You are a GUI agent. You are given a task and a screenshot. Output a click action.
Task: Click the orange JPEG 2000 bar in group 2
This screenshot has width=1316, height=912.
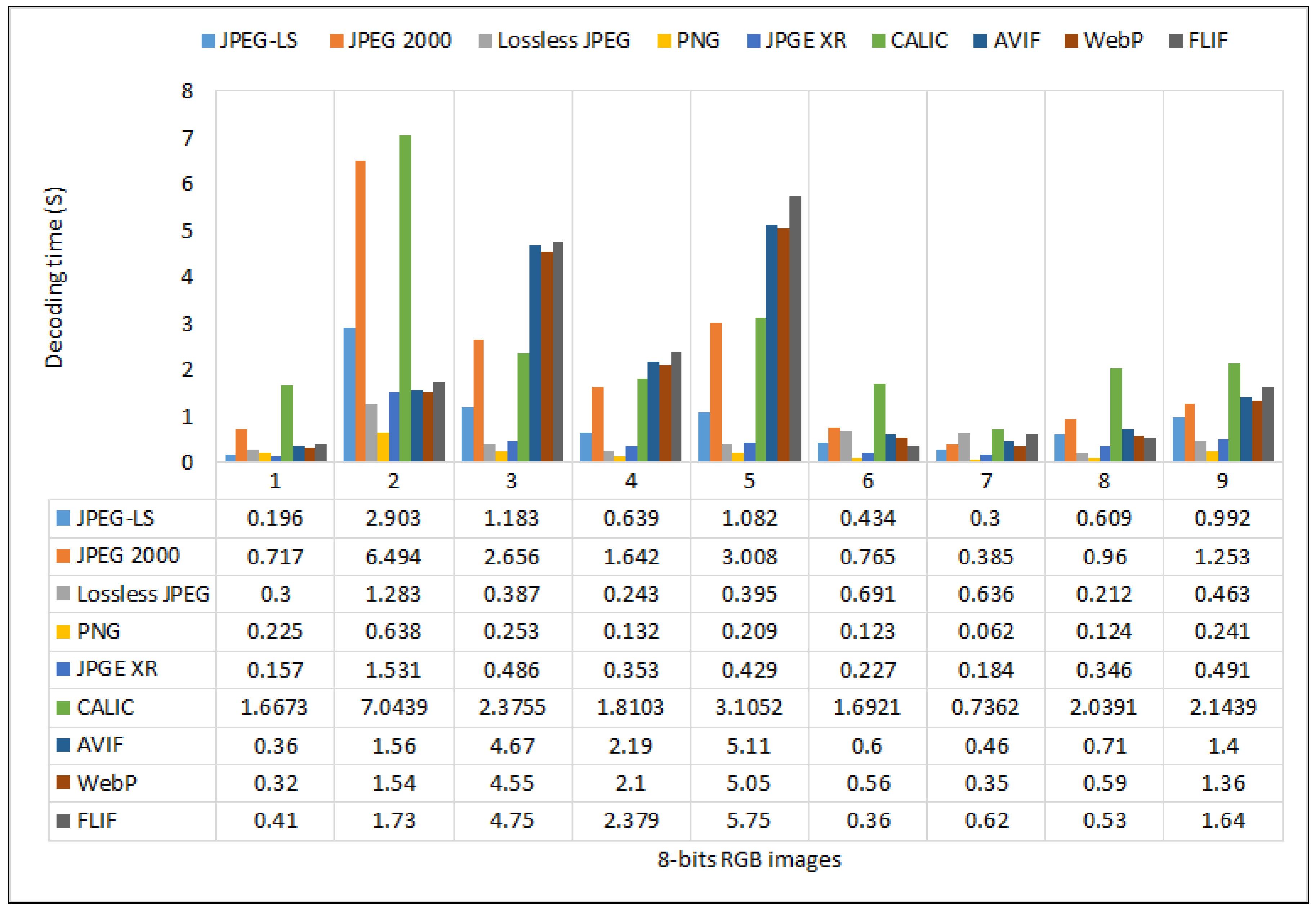pos(361,312)
